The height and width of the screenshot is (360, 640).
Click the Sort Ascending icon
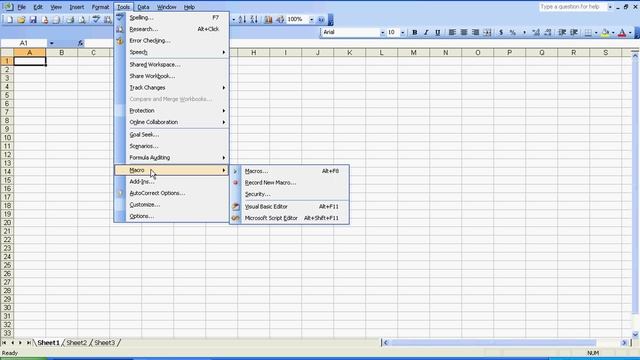click(x=242, y=19)
